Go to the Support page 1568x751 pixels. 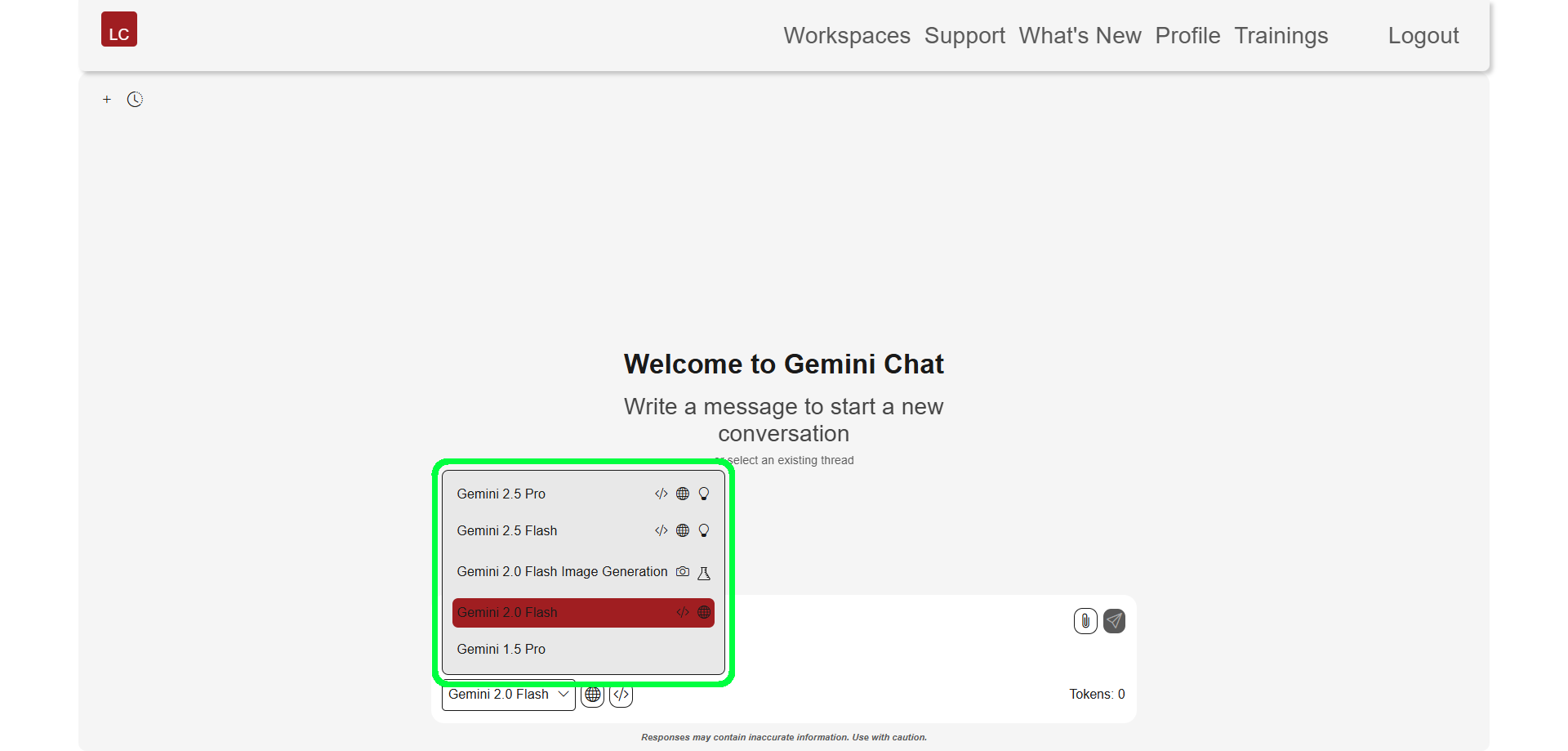tap(964, 36)
